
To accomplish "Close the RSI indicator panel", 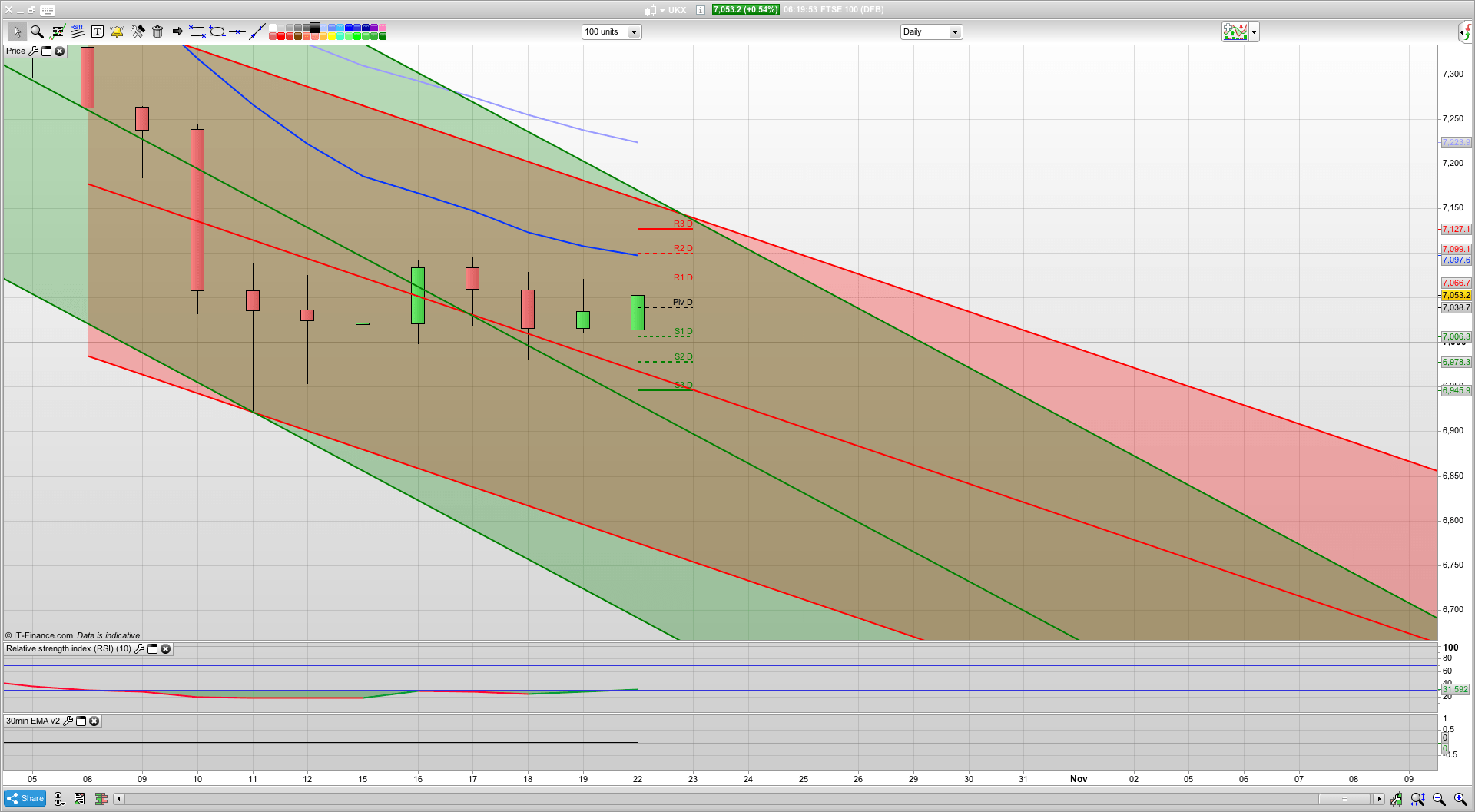I will [x=165, y=649].
